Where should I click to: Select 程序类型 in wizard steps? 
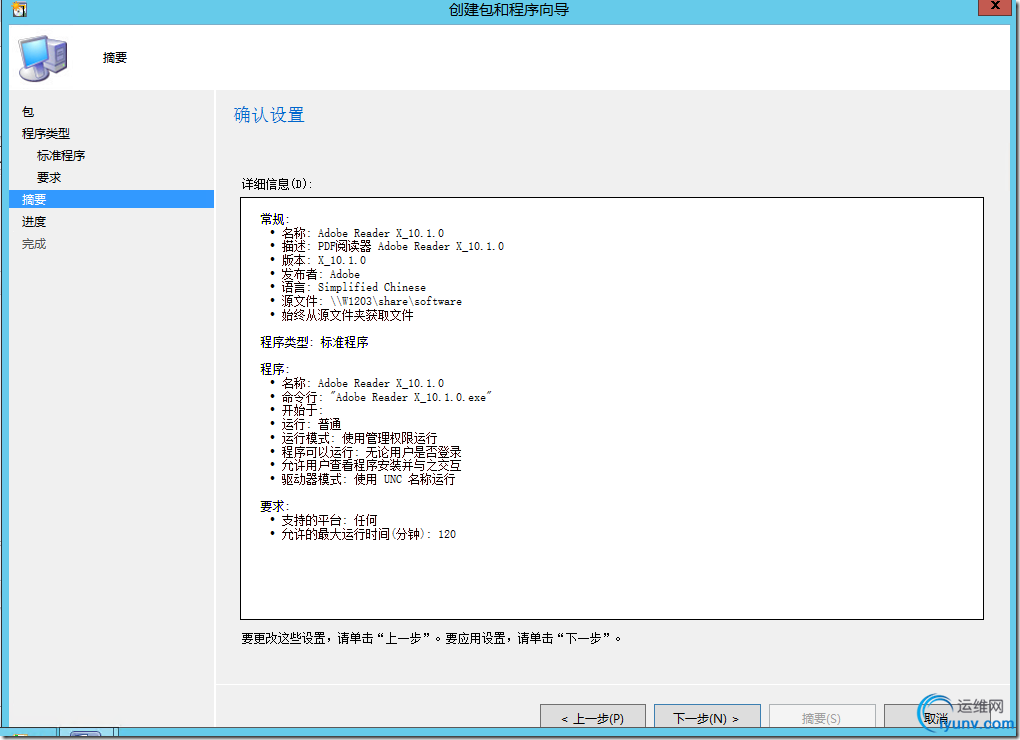[x=46, y=133]
